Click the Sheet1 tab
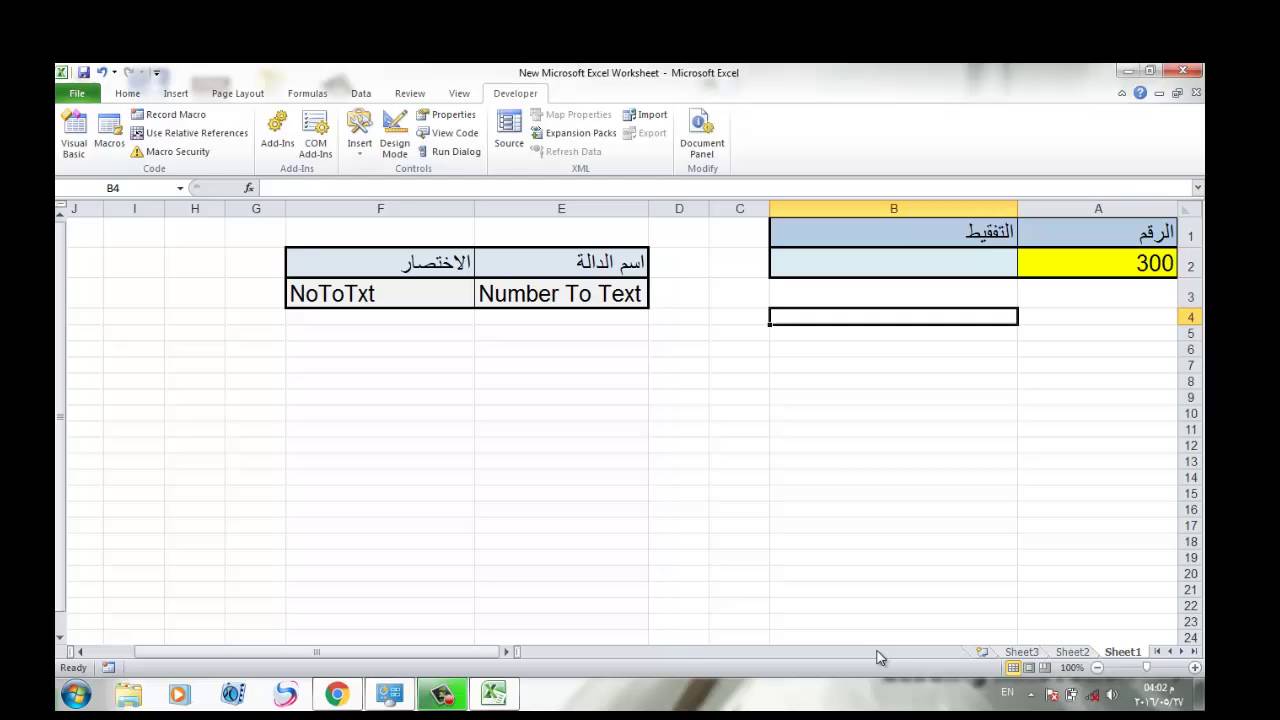This screenshot has width=1280, height=720. [1123, 652]
